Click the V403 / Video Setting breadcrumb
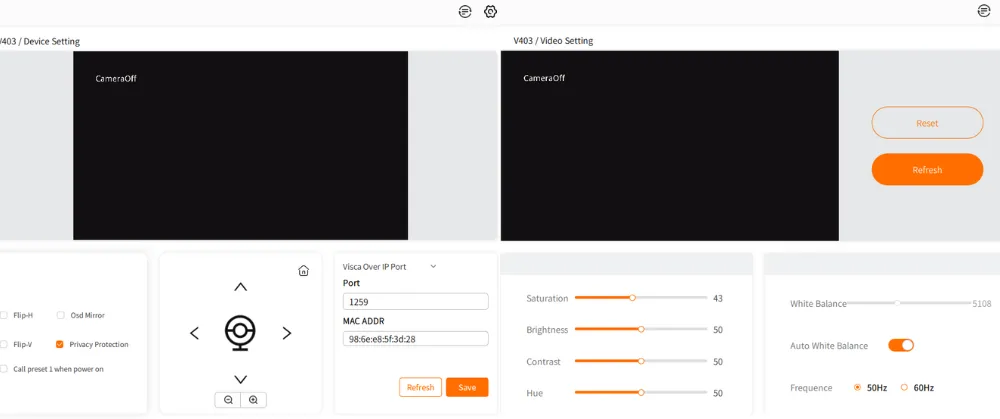1000x419 pixels. coord(553,41)
